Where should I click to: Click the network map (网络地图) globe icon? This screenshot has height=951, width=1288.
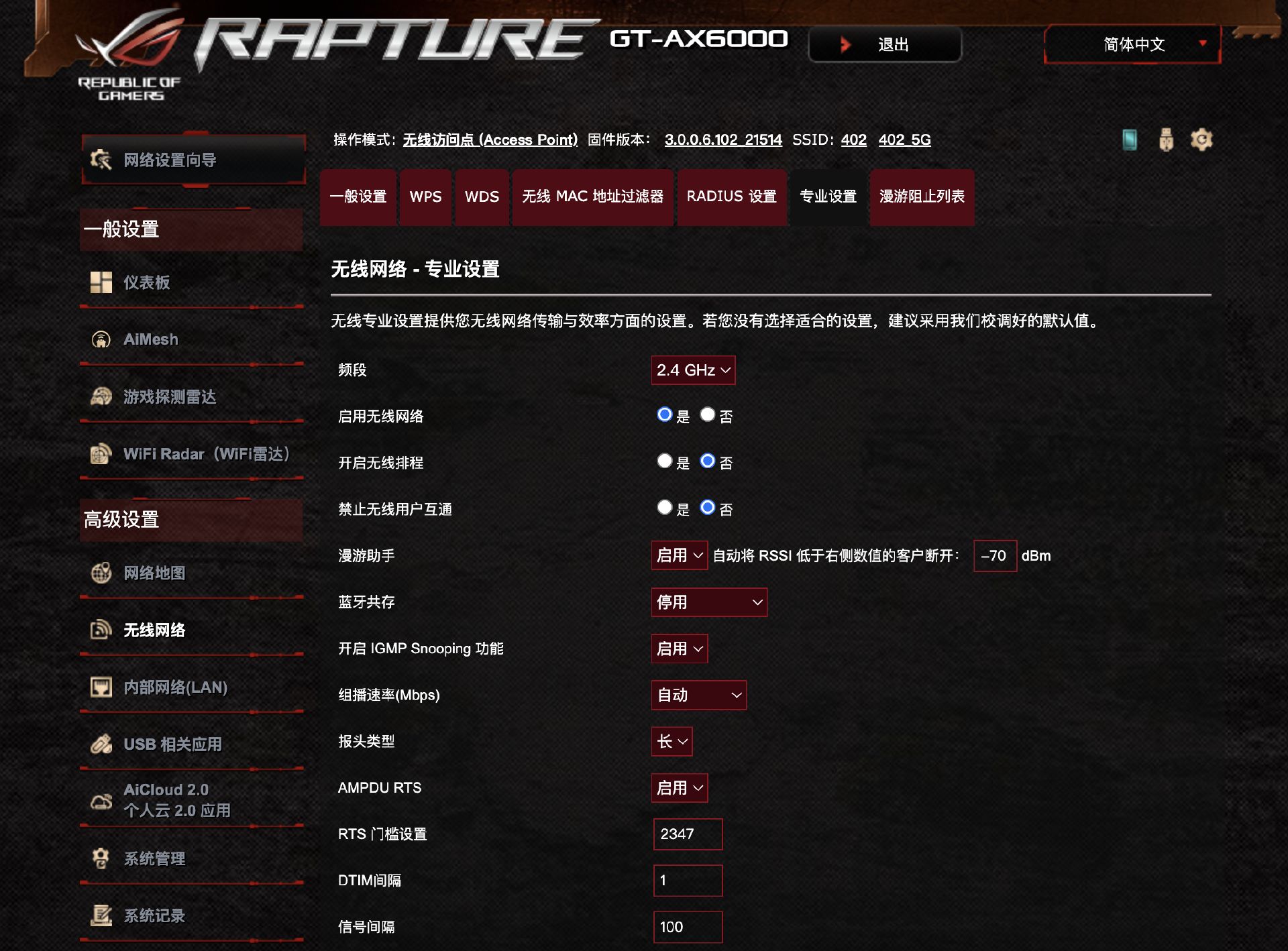(x=101, y=573)
